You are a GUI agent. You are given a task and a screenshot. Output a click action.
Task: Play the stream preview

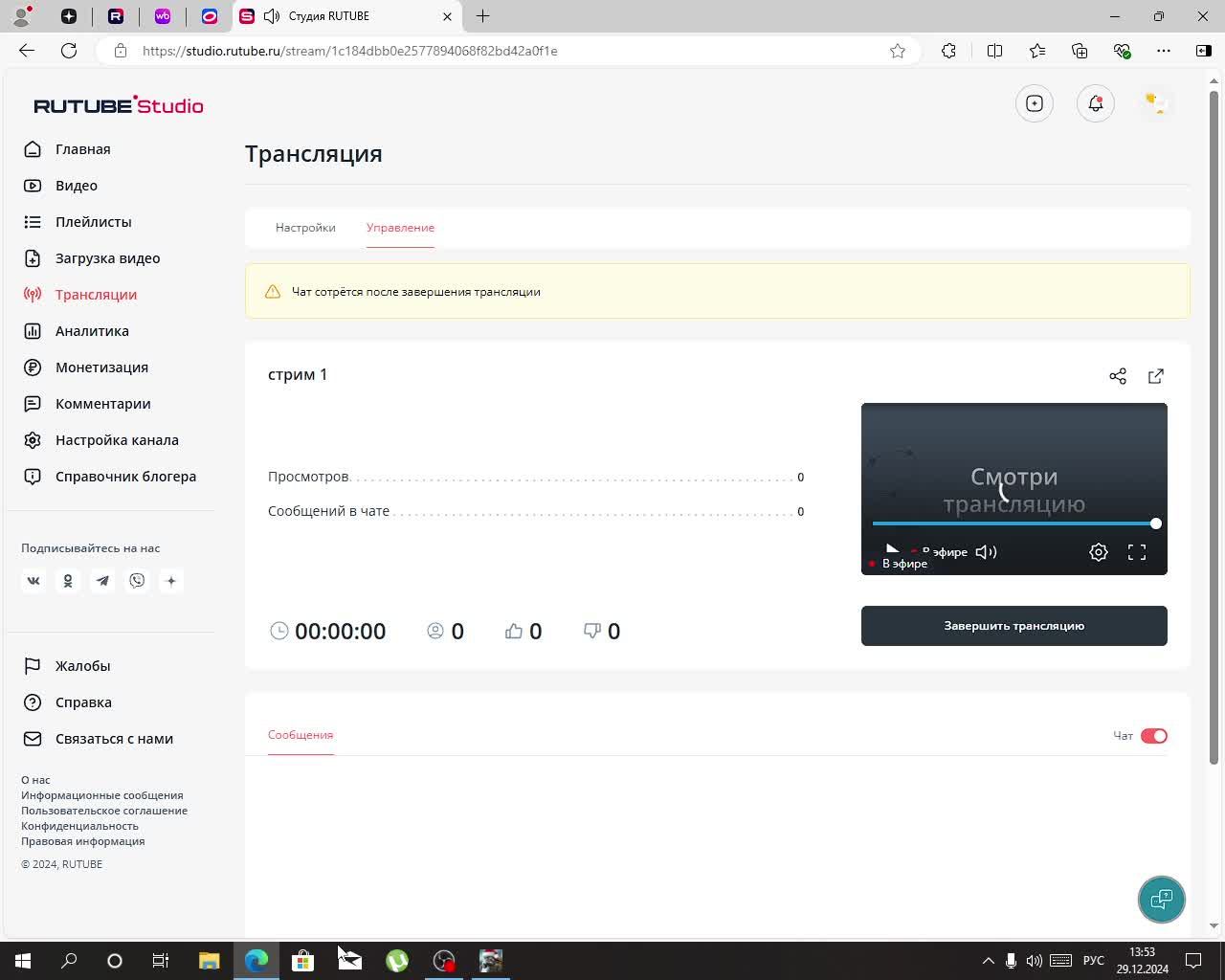tap(892, 549)
